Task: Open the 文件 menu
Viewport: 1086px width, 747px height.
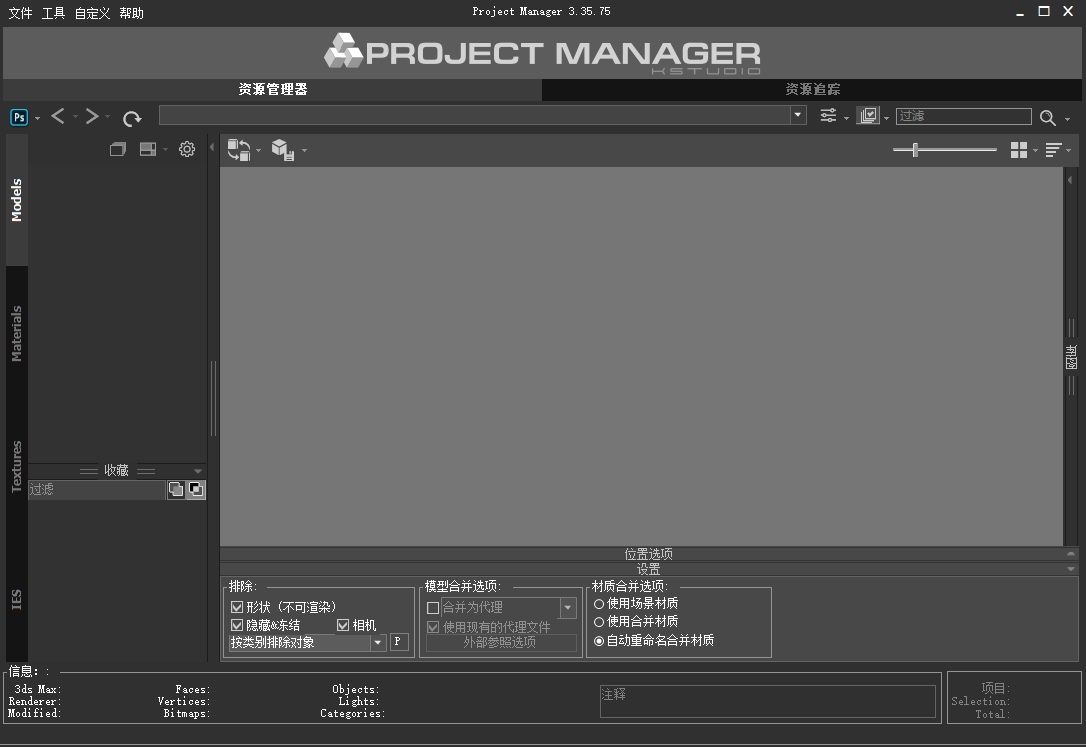Action: point(20,13)
